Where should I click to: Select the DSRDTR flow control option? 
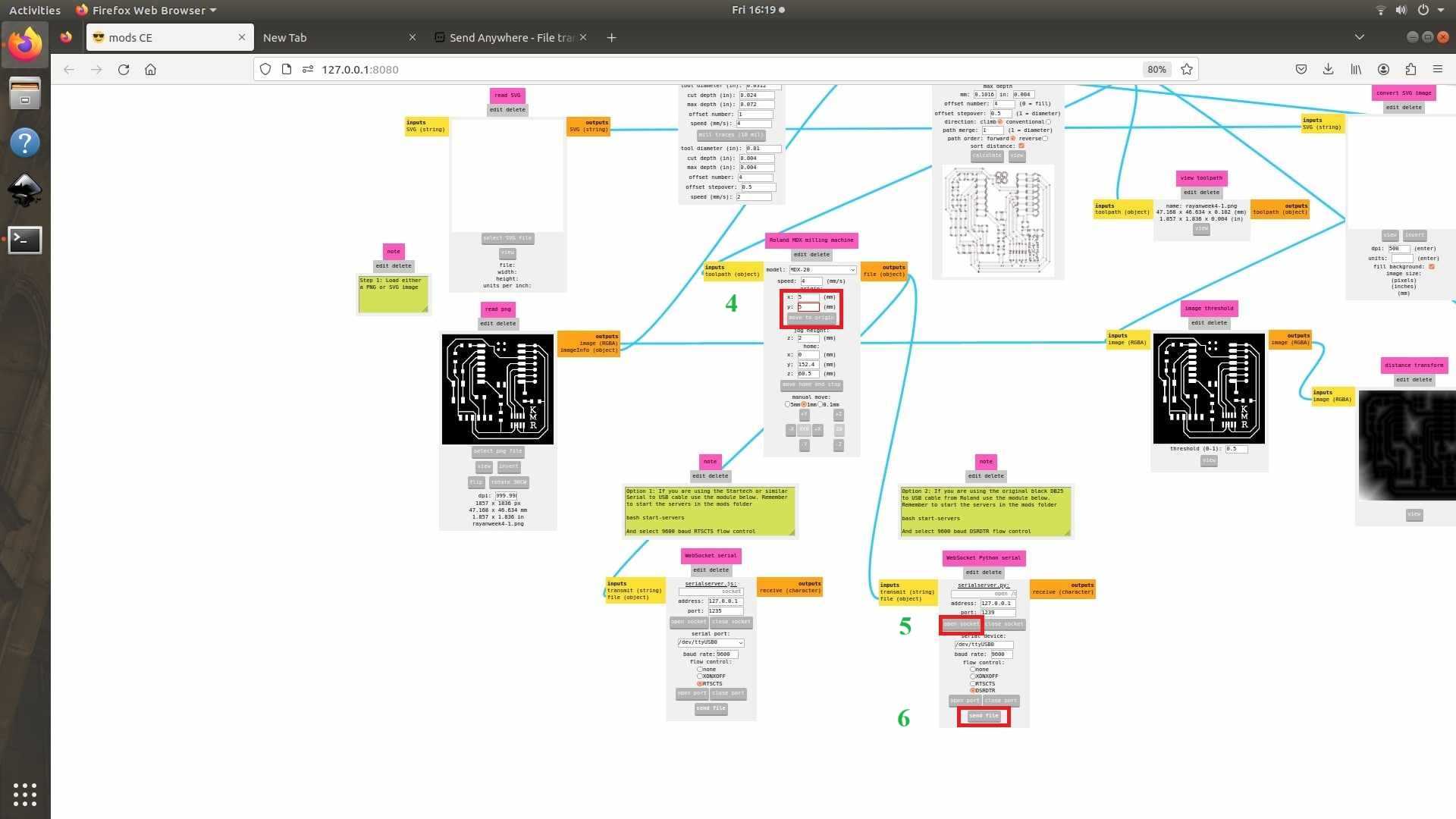(x=973, y=691)
